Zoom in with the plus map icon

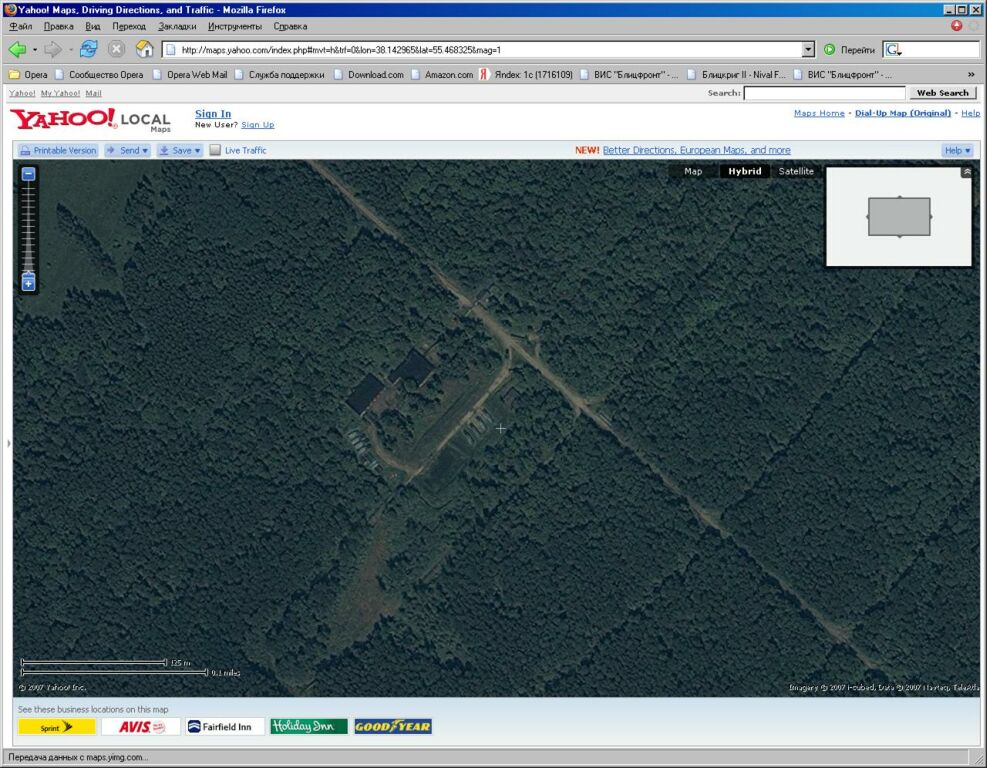click(28, 284)
